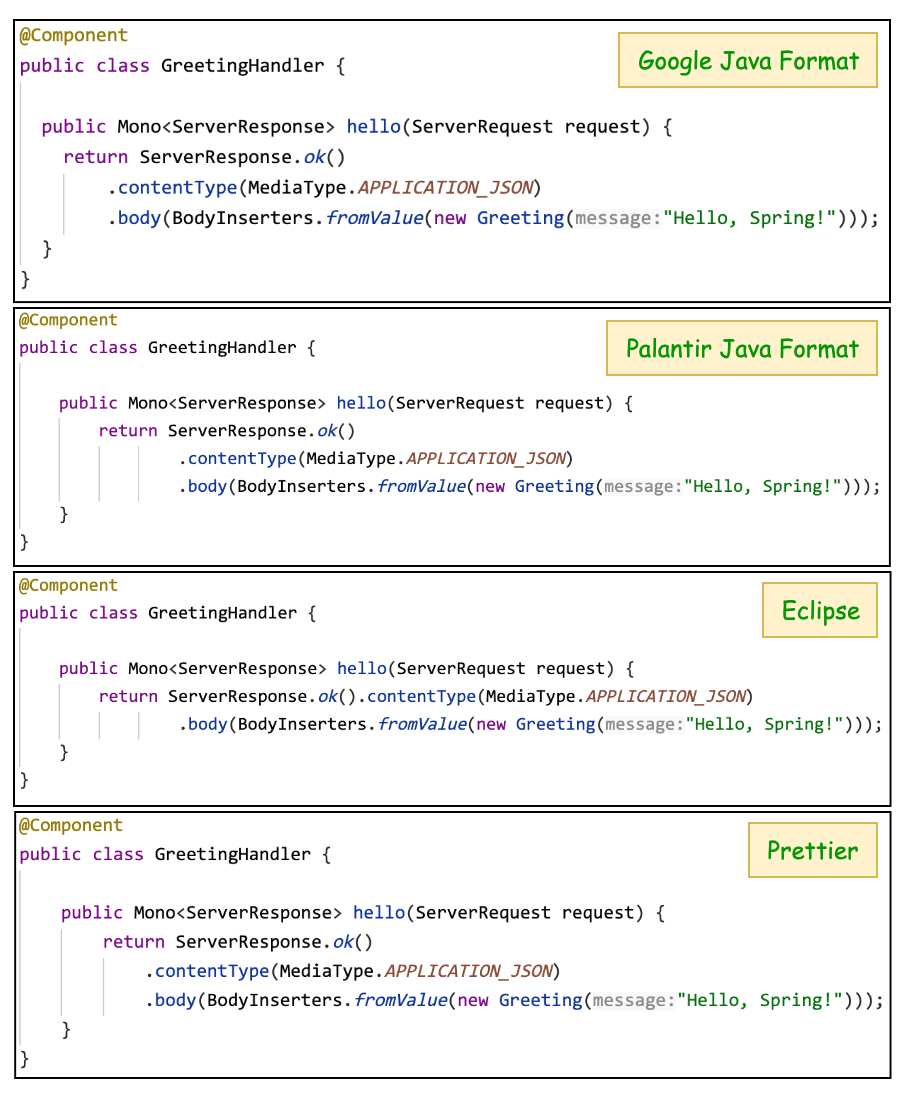Select "Hello, Spring!" string in Prettier panel
The width and height of the screenshot is (902, 1096).
[x=760, y=1000]
